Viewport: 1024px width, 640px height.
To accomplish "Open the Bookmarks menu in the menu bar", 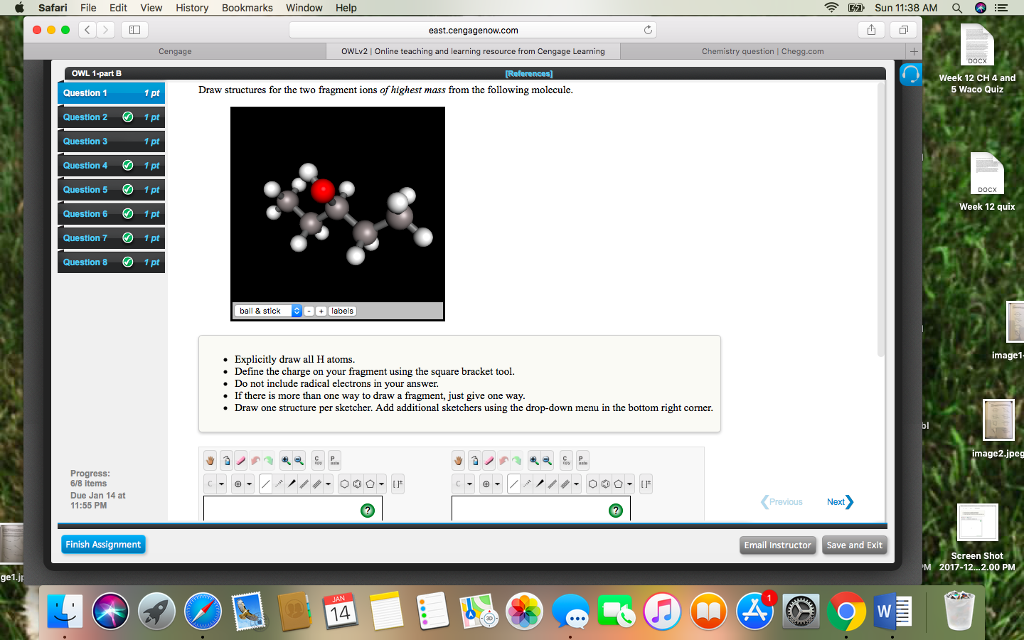I will [247, 7].
